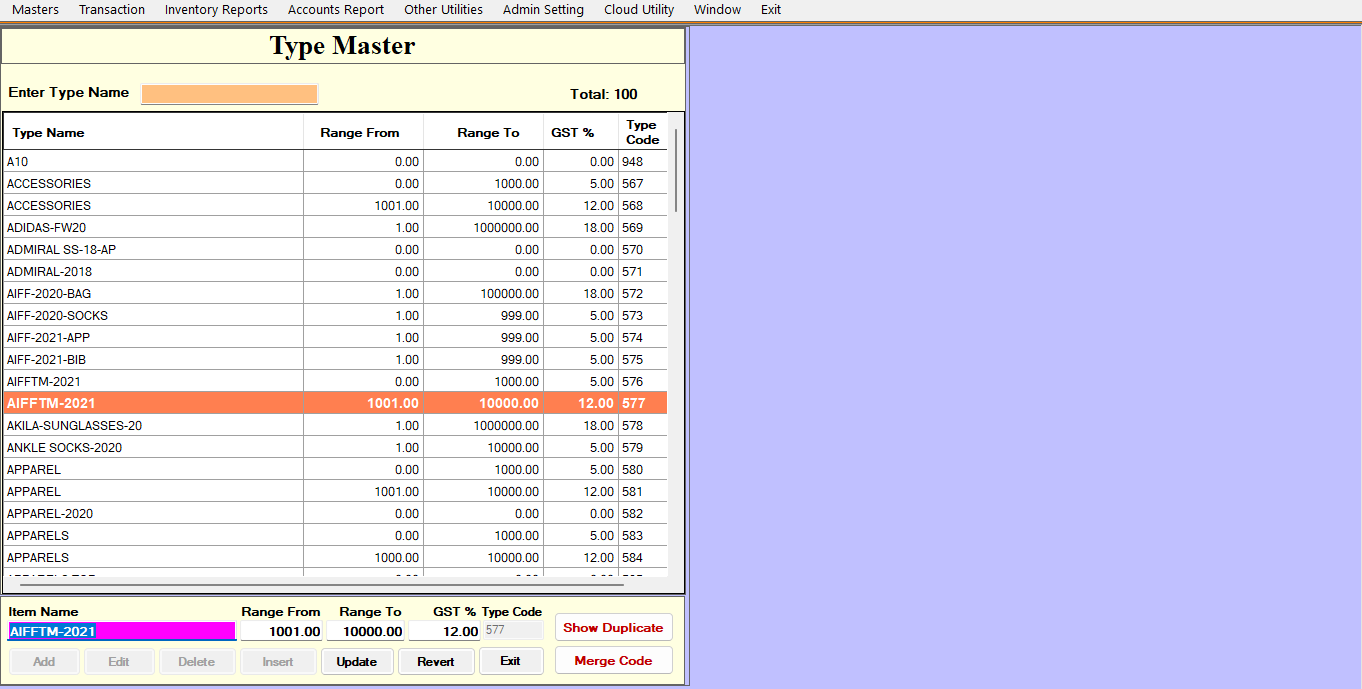Click the Show Duplicate button

coord(613,628)
